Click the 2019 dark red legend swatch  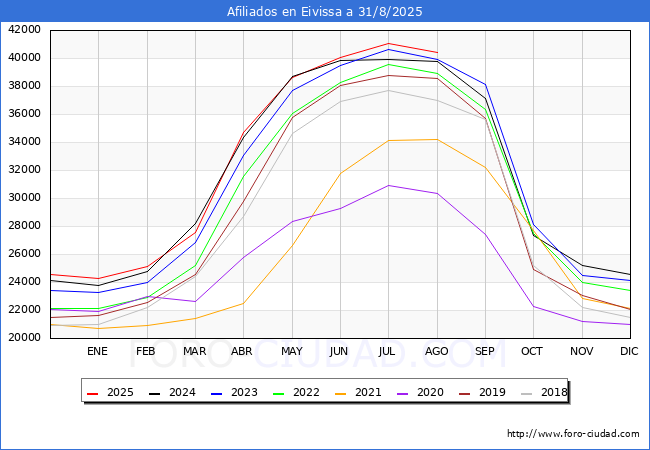tap(465, 393)
